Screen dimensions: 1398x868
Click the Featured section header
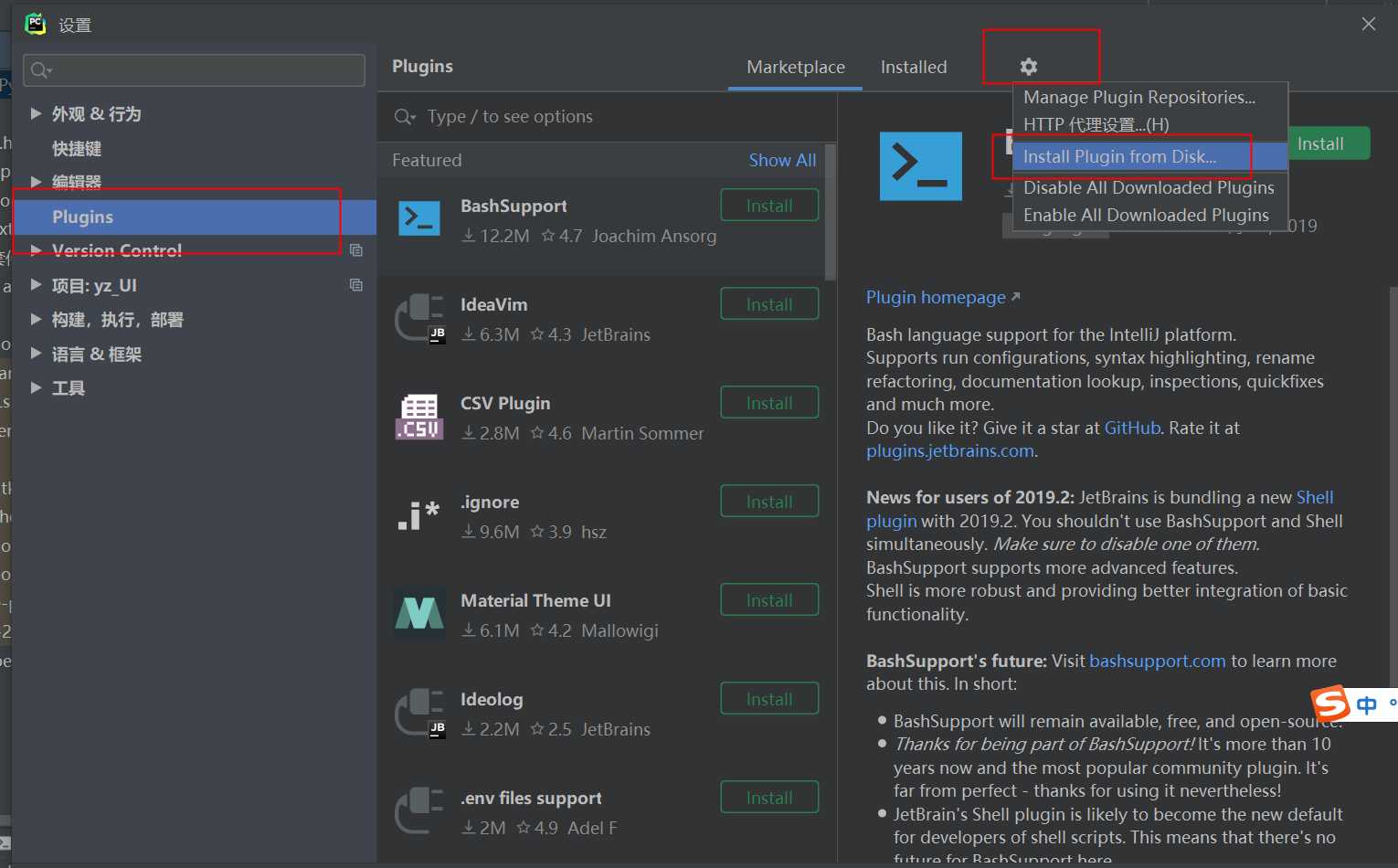click(x=427, y=160)
